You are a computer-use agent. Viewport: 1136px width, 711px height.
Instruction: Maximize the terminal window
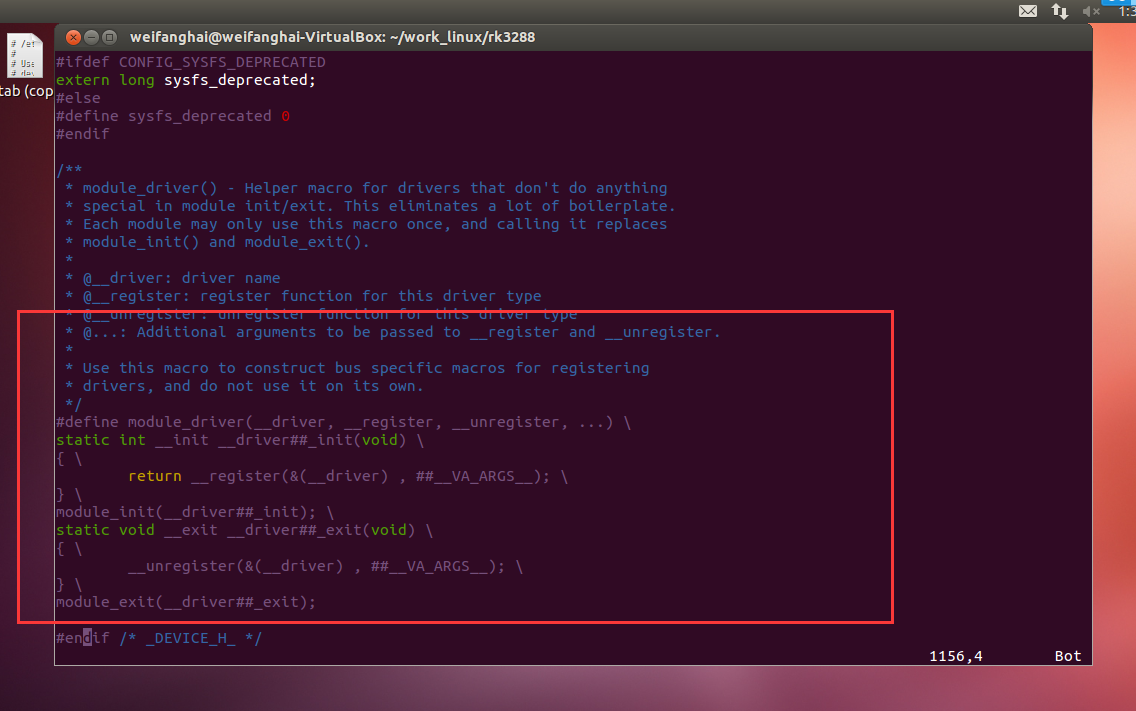(109, 37)
